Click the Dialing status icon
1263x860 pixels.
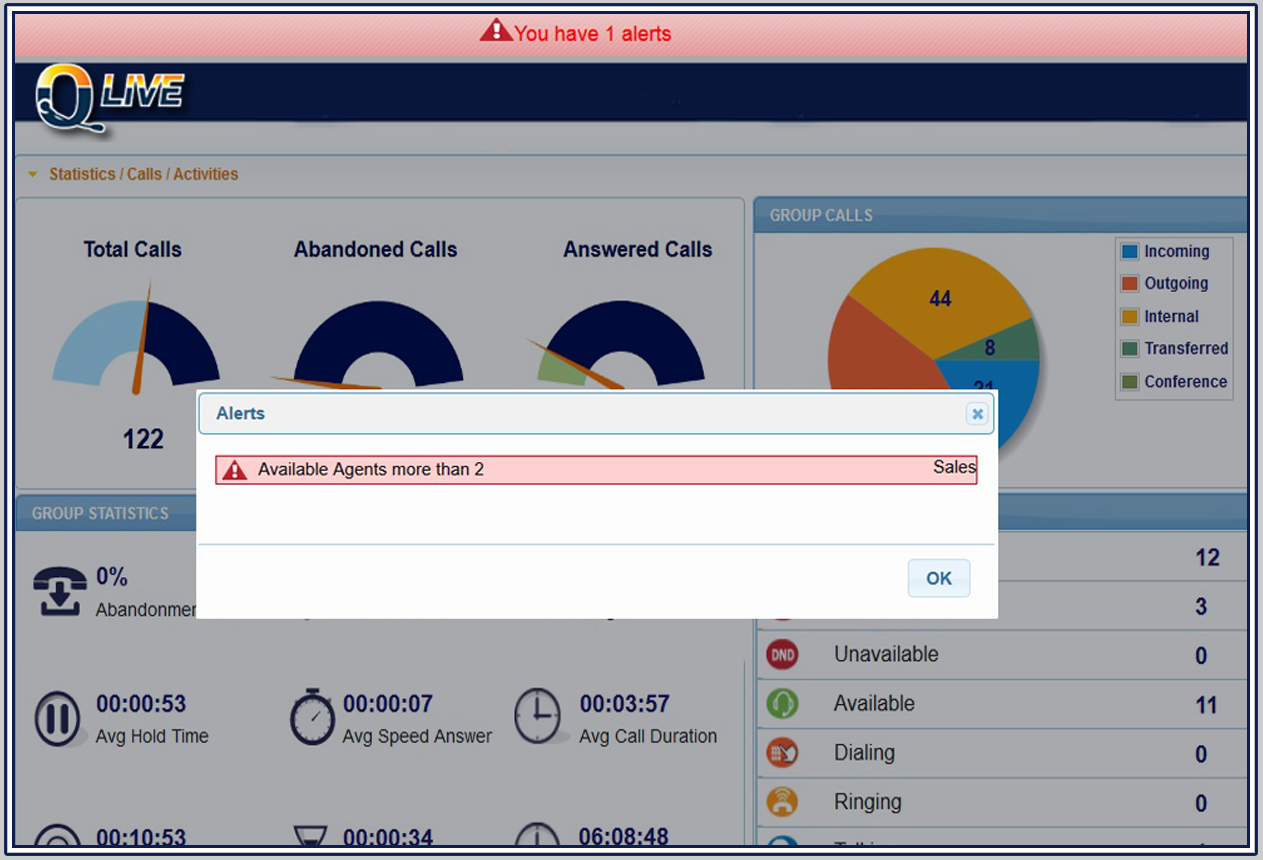pos(783,753)
